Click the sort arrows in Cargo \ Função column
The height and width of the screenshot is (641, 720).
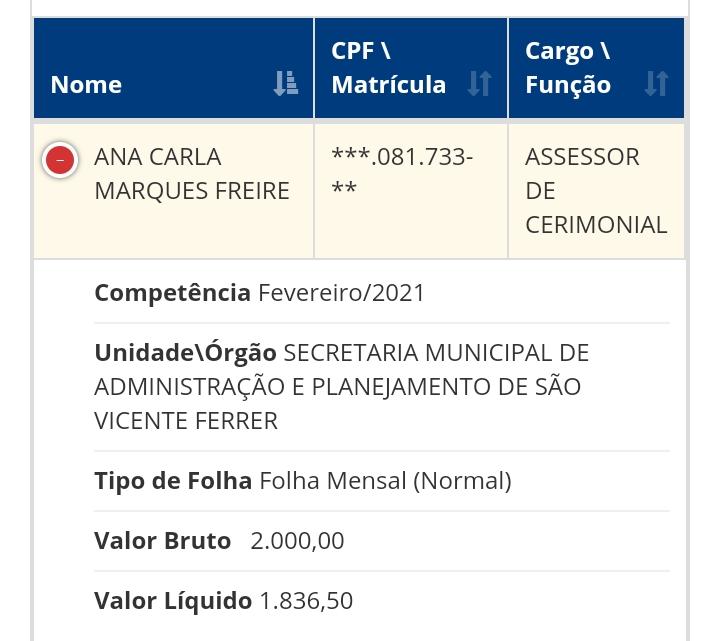coord(656,84)
